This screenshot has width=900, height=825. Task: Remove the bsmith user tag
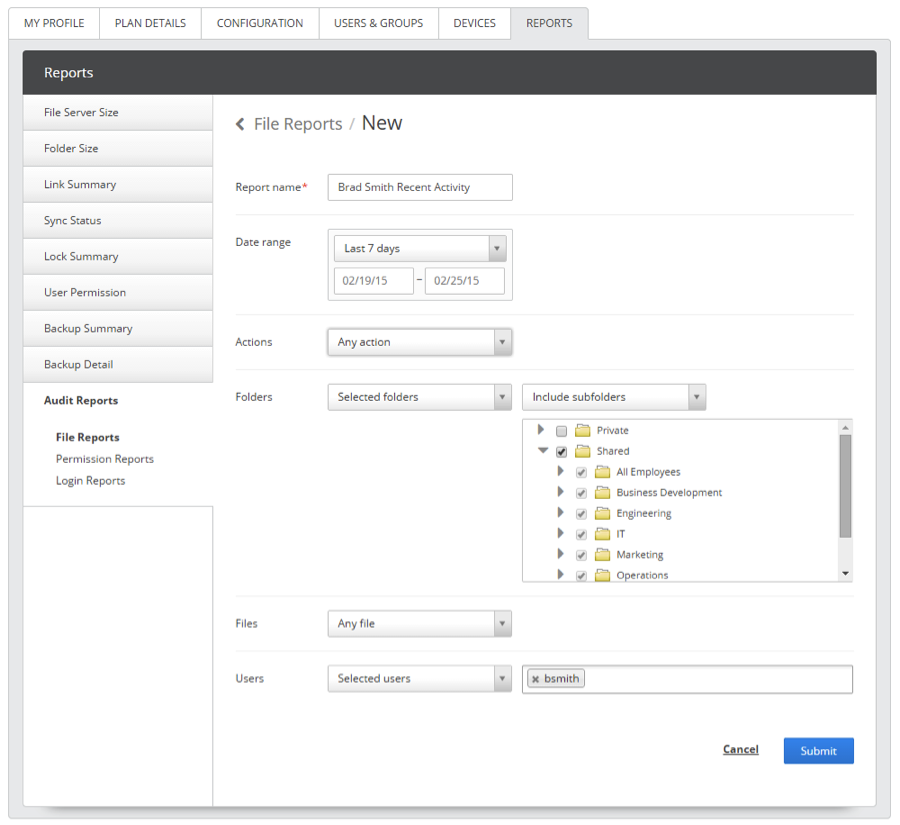click(536, 679)
